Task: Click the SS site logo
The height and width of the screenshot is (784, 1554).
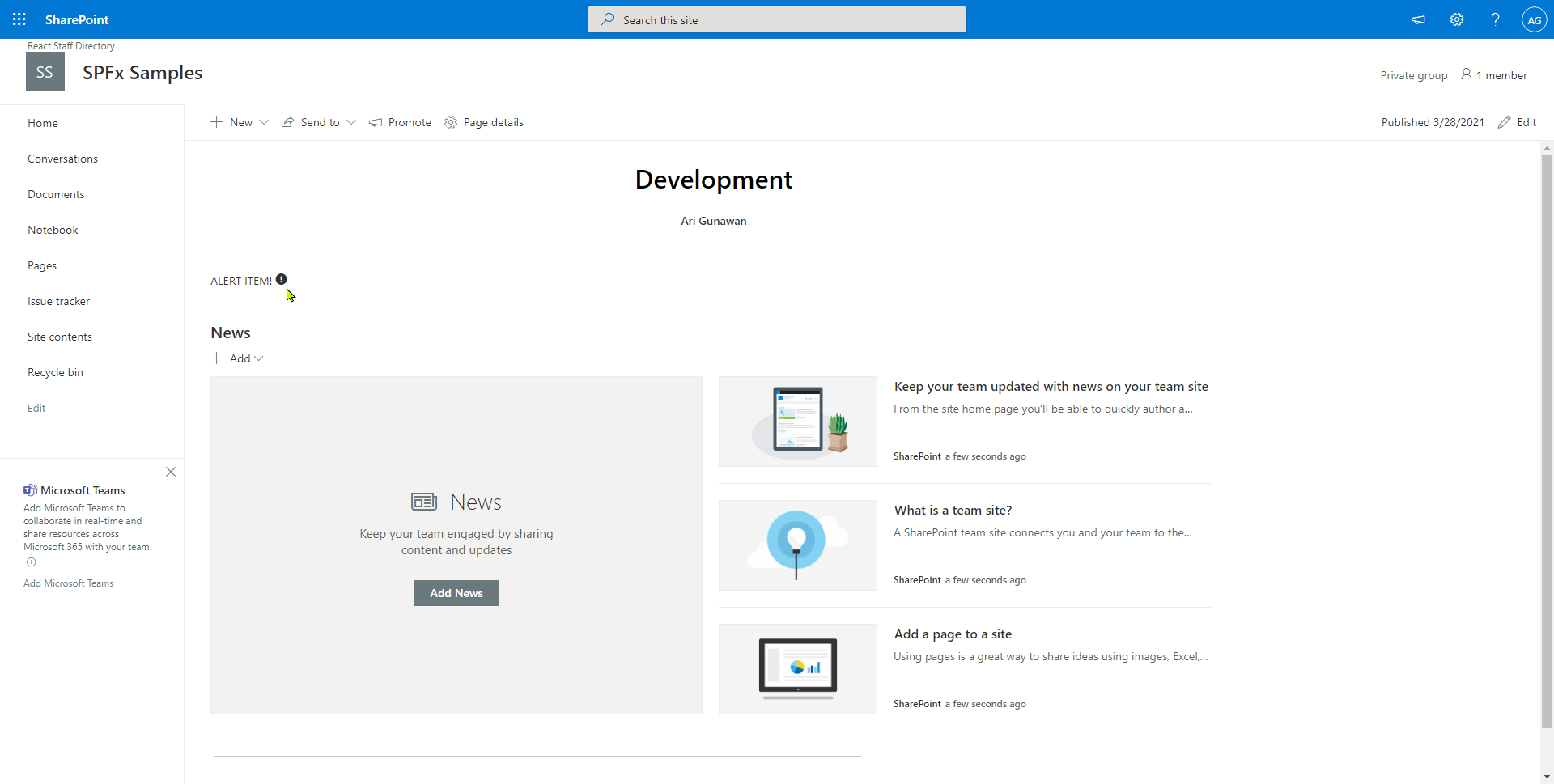Action: (x=45, y=71)
